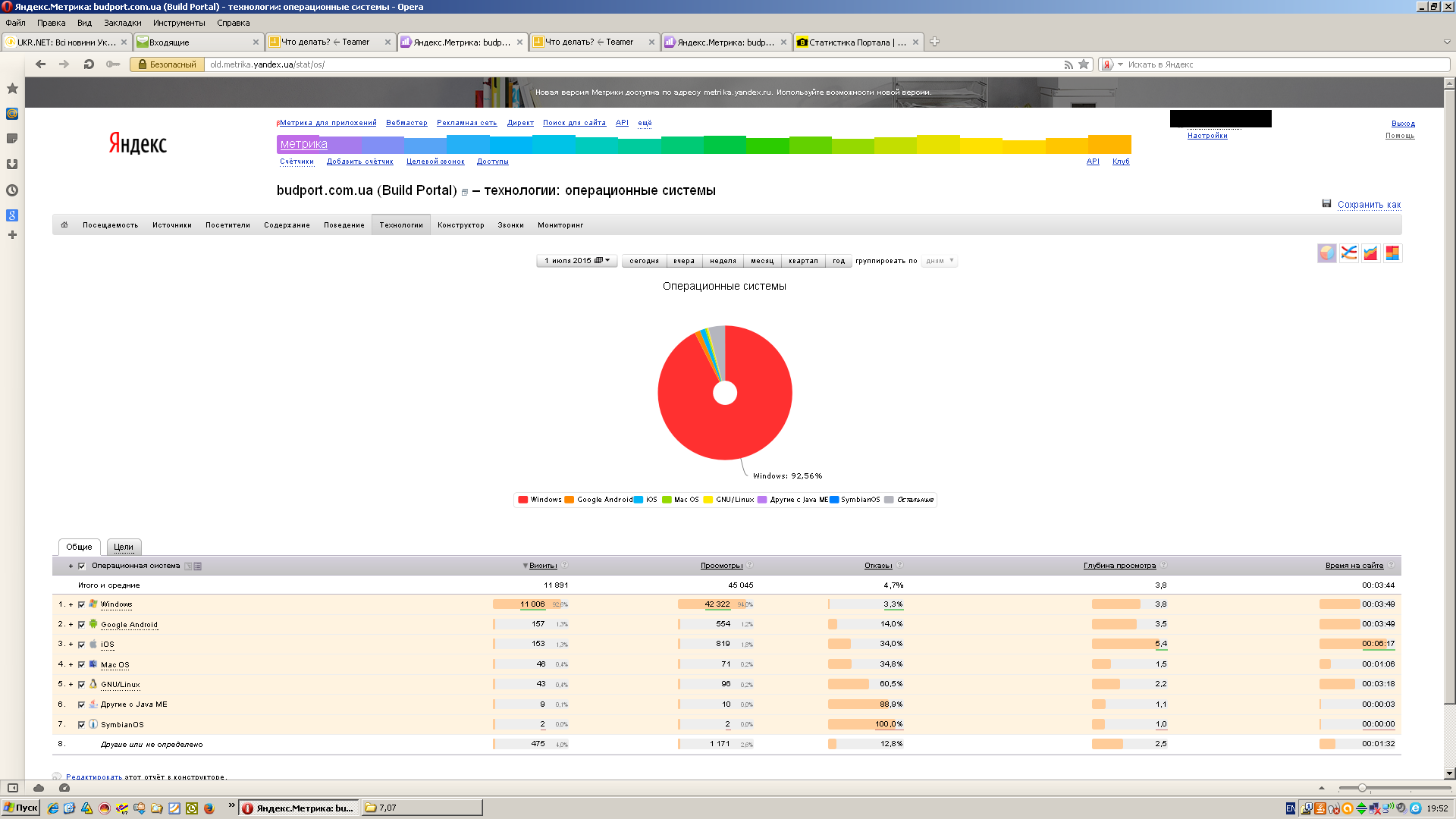Adjust the page zoom slider

[x=1362, y=788]
